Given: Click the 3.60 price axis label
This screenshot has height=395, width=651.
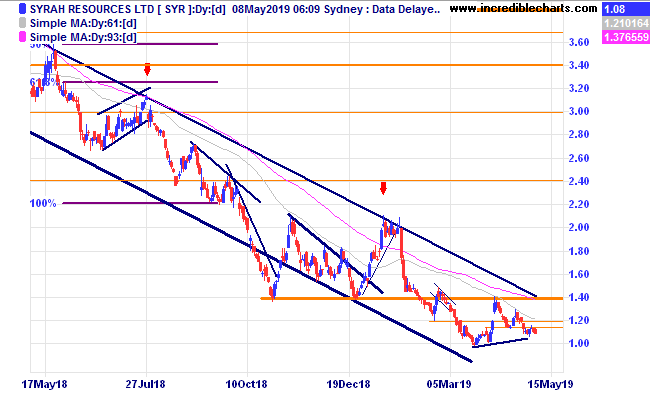Looking at the screenshot, I should [578, 42].
